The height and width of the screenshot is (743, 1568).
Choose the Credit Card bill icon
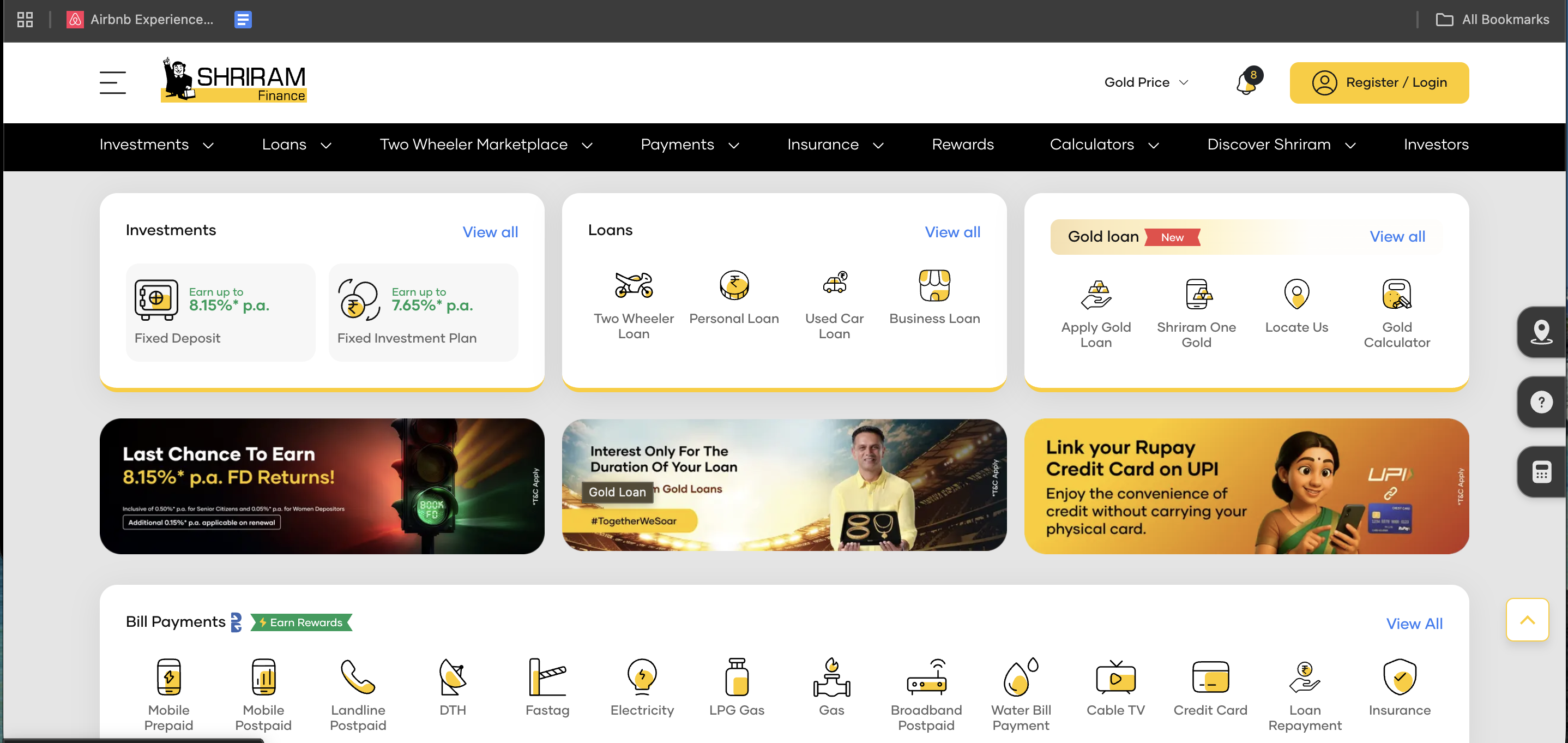coord(1210,676)
